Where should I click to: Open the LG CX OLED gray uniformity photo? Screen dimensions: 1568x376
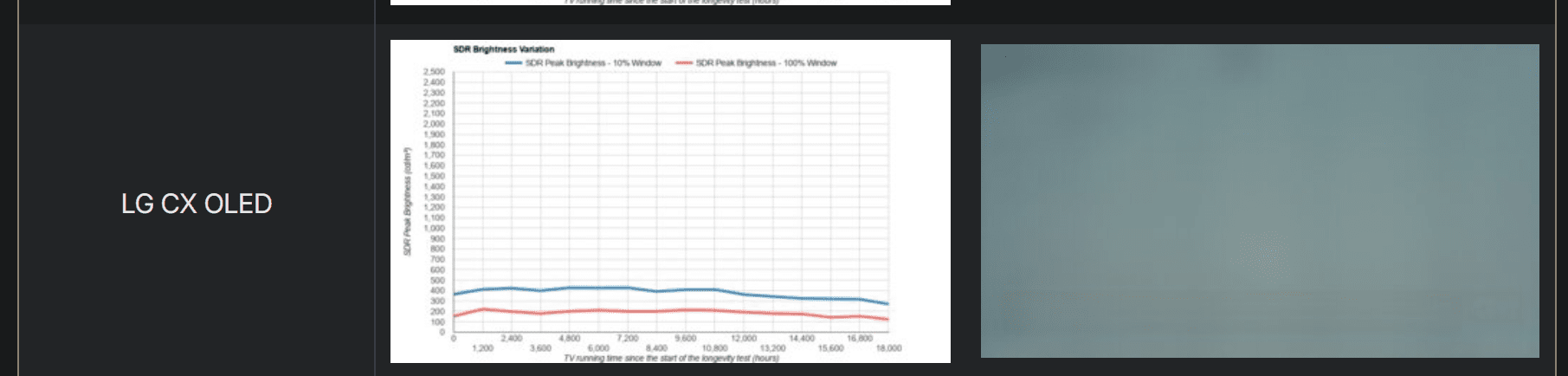[x=1260, y=201]
